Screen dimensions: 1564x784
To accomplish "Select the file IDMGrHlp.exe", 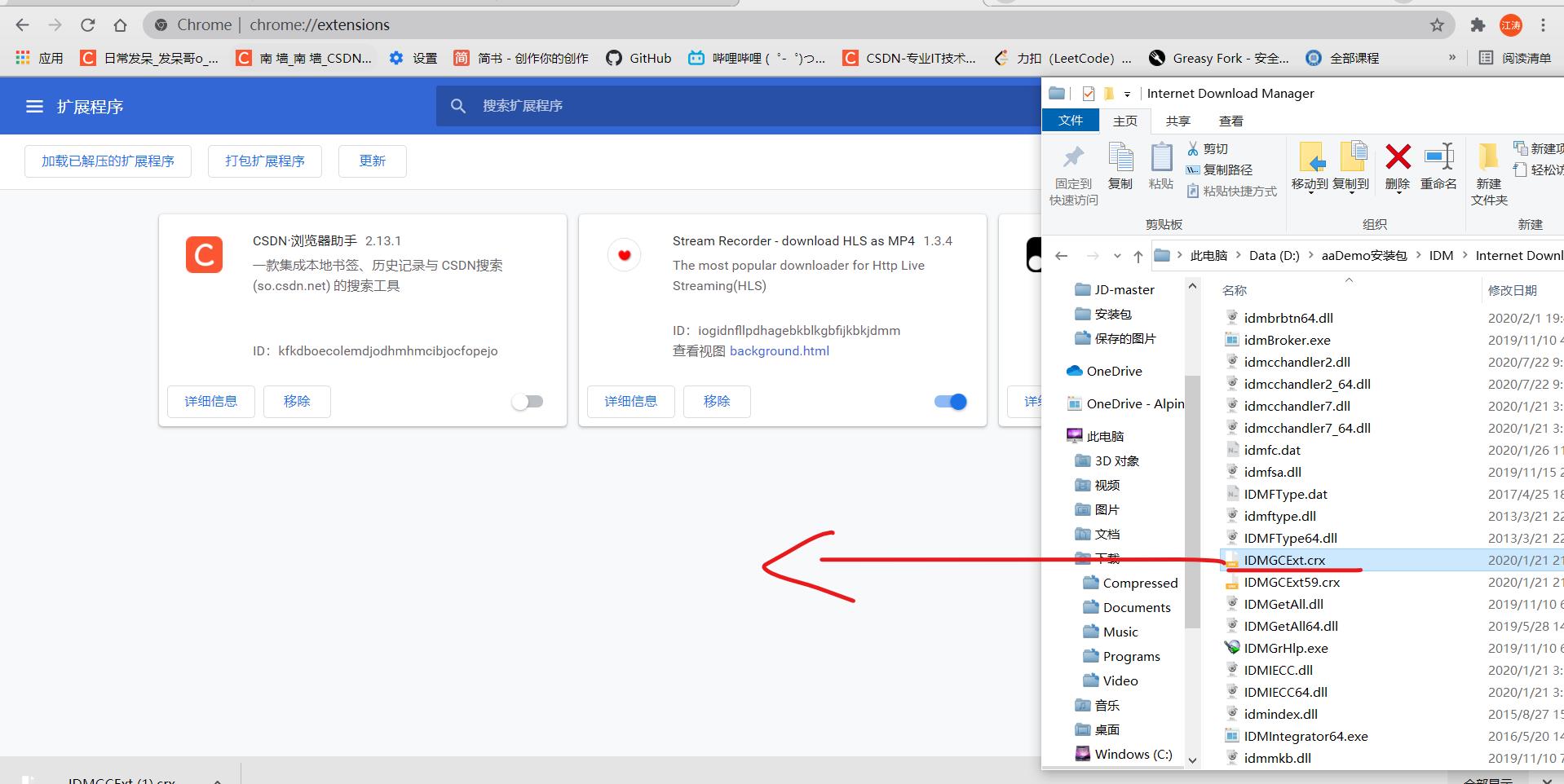I will pyautogui.click(x=1286, y=648).
